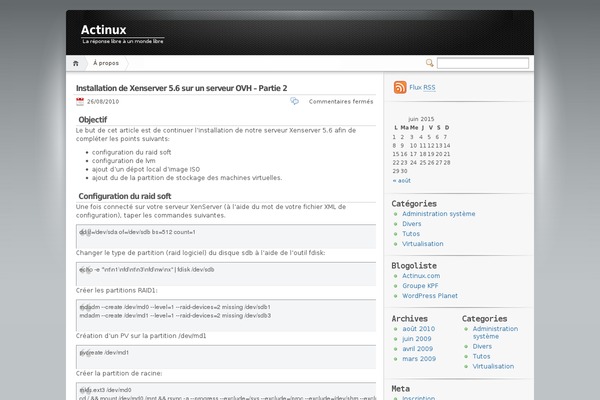This screenshot has height=400, width=600.
Task: Click the calendar icon beside 26/08/2010
Action: [80, 101]
